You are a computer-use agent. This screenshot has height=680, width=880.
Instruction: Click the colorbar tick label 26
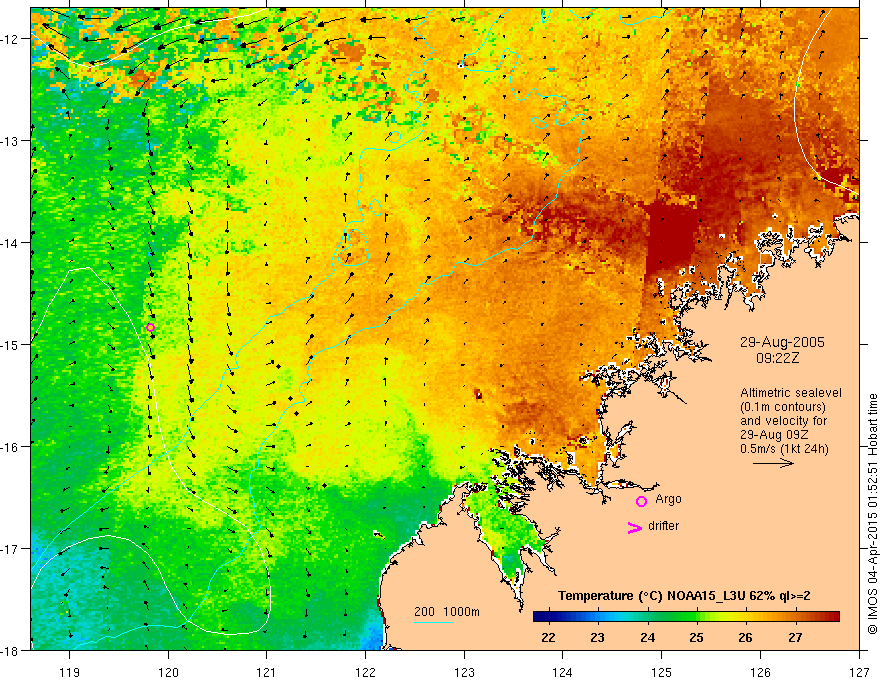pyautogui.click(x=745, y=637)
